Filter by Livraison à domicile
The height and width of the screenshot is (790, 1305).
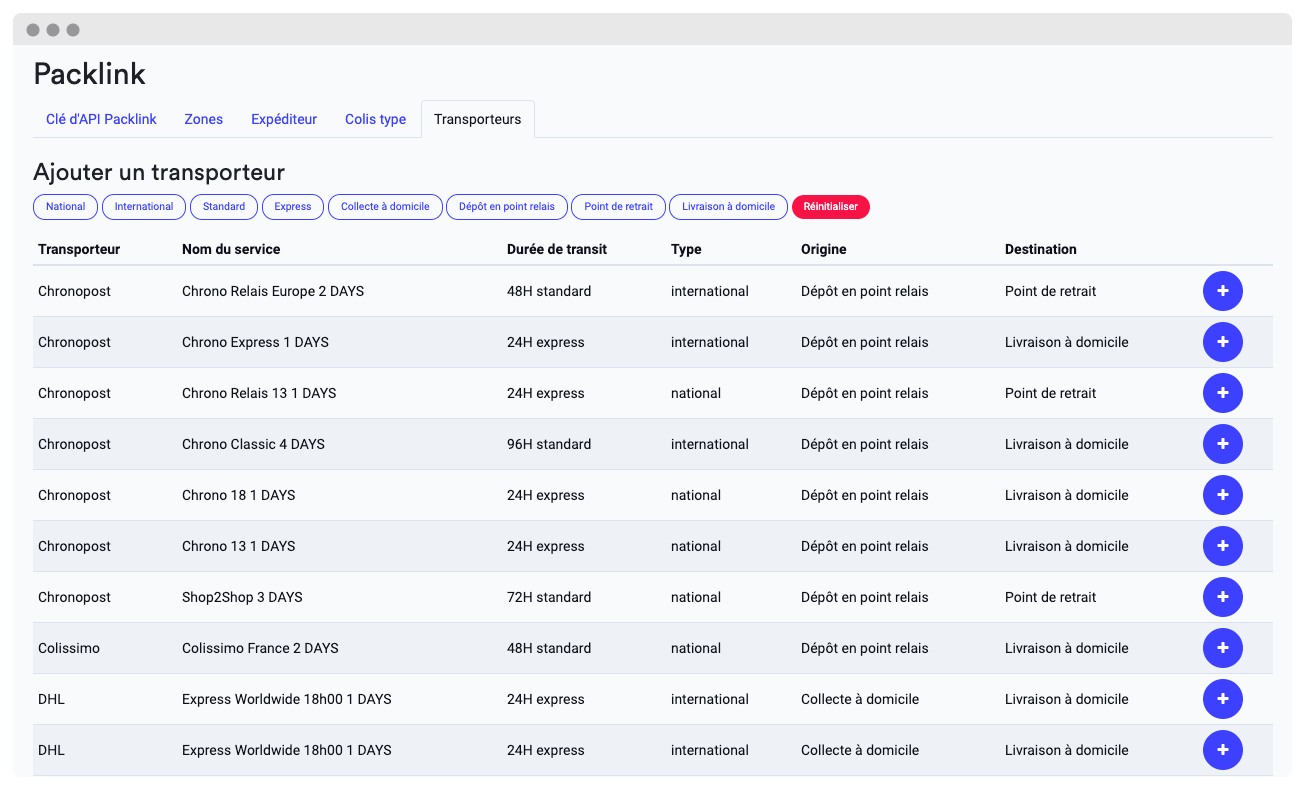[728, 207]
